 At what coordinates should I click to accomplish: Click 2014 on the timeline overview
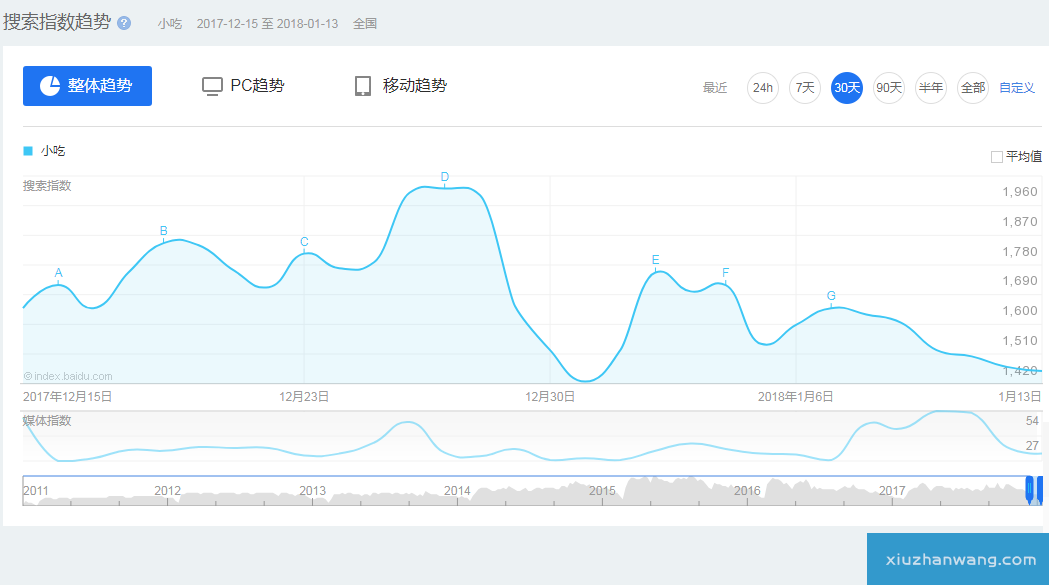pos(457,491)
